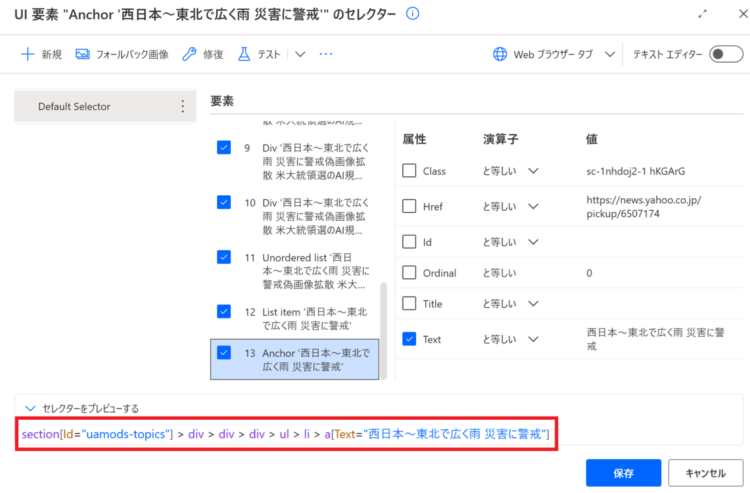The image size is (750, 493).
Task: Enable the Class attribute checkbox
Action: click(409, 171)
